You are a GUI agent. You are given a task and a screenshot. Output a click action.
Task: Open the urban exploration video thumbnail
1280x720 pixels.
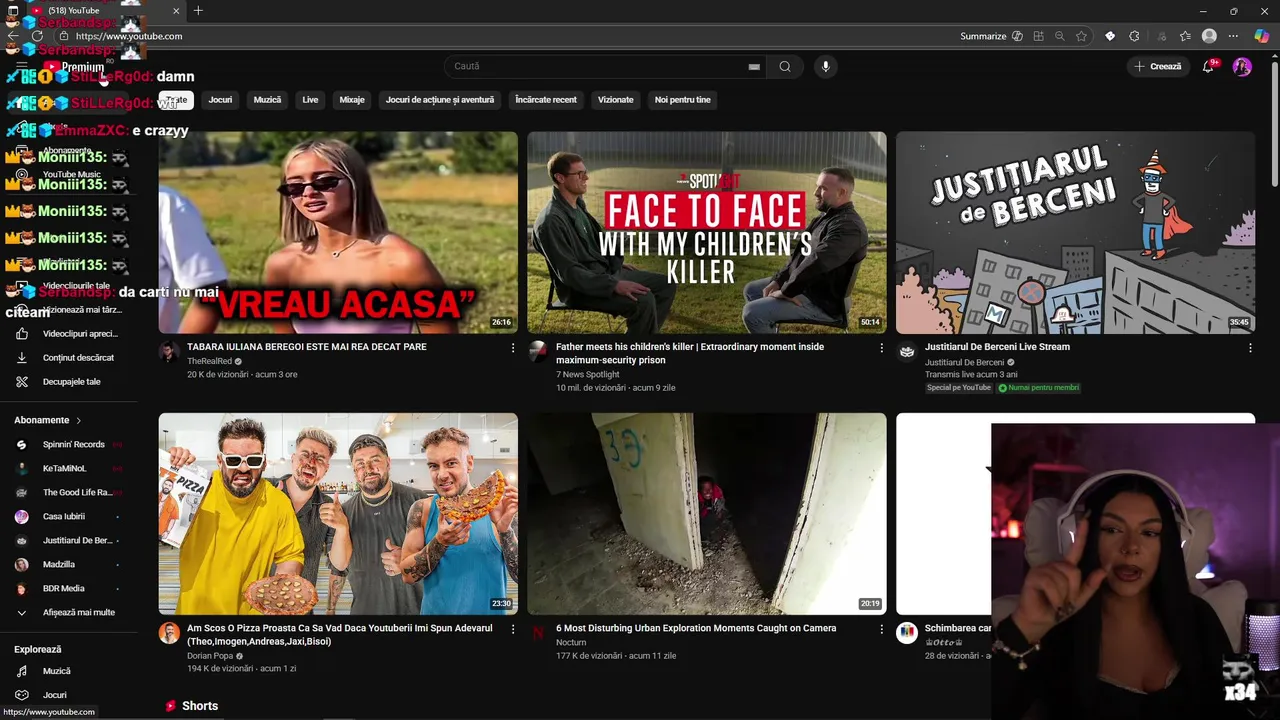707,514
